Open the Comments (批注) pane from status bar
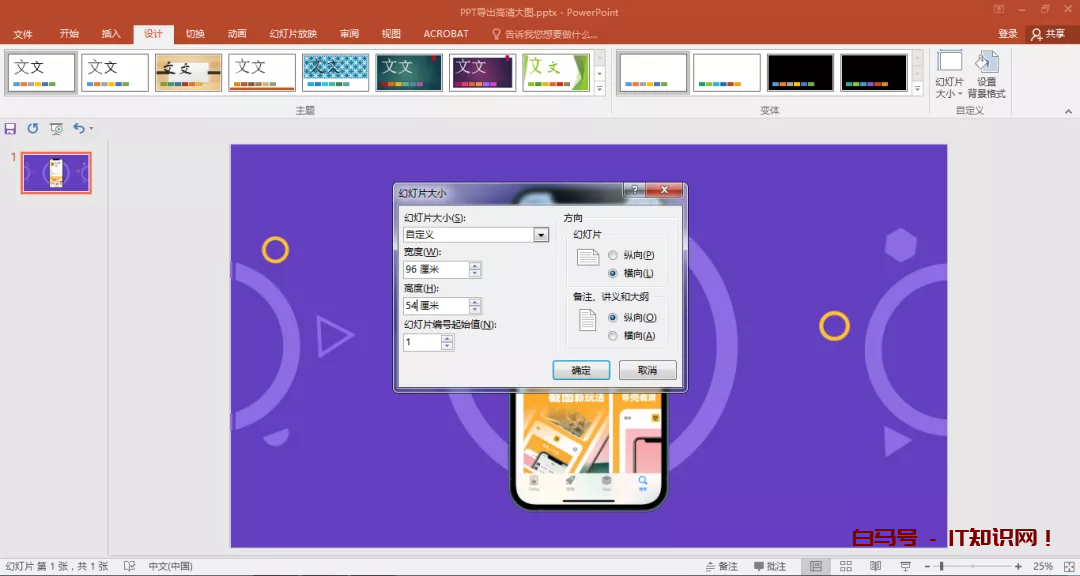 pos(768,566)
